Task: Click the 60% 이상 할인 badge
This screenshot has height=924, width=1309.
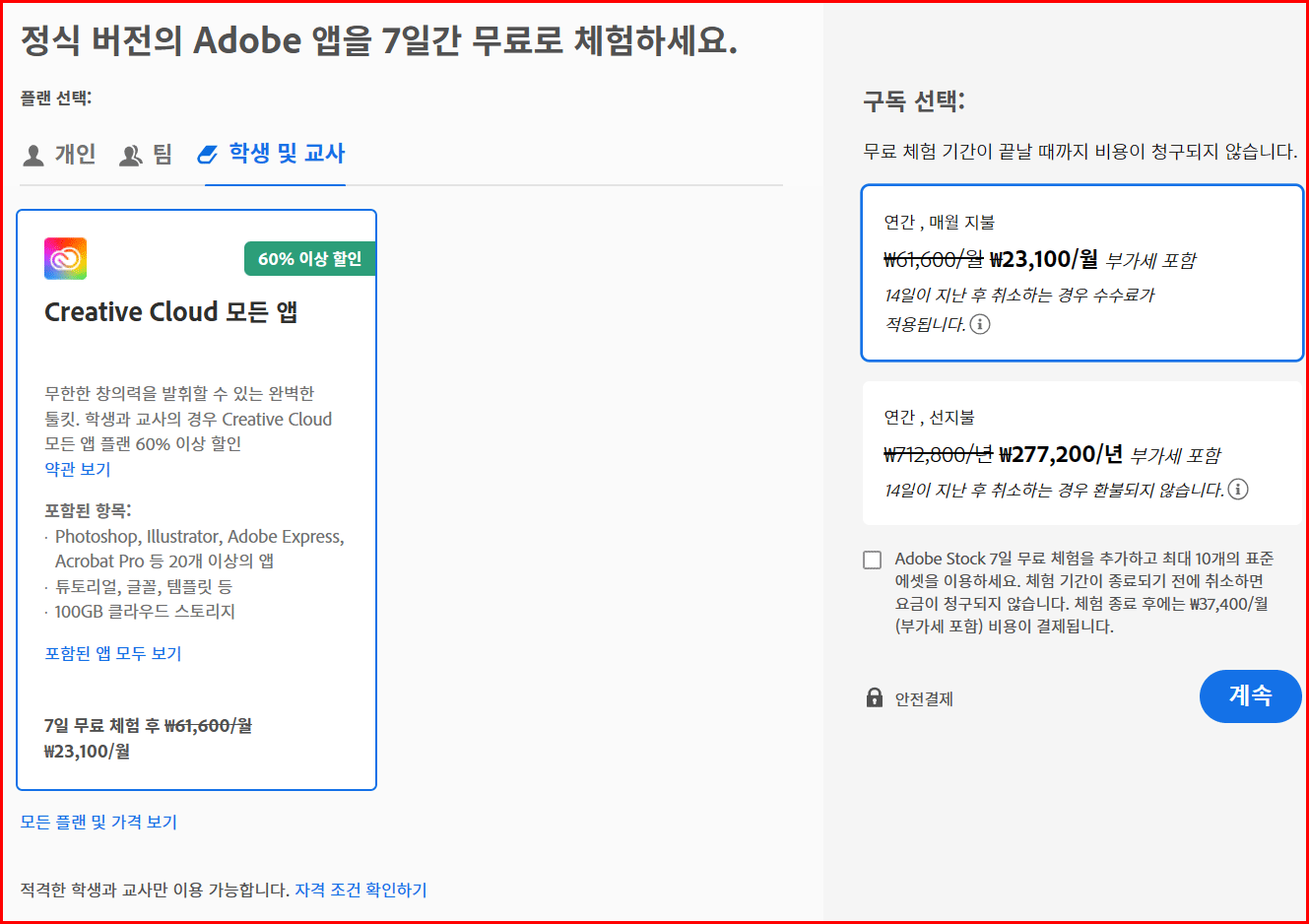Action: 310,259
